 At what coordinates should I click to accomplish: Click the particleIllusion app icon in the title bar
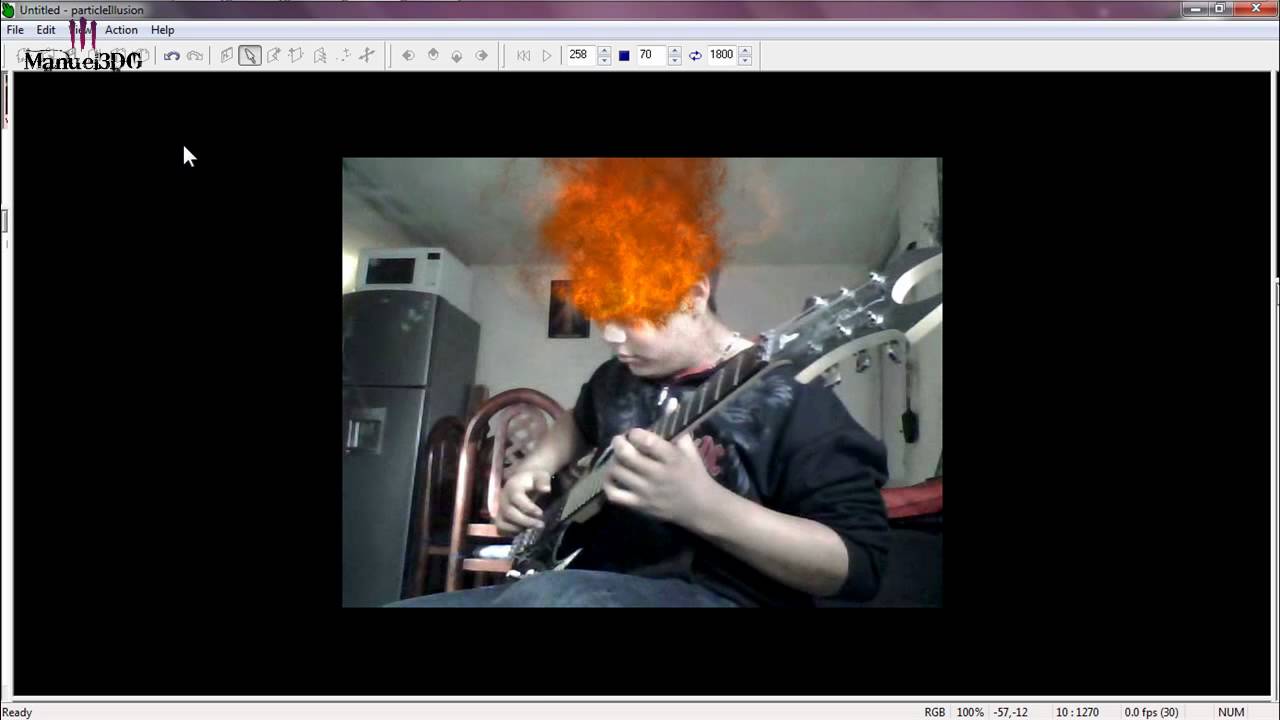(9, 10)
